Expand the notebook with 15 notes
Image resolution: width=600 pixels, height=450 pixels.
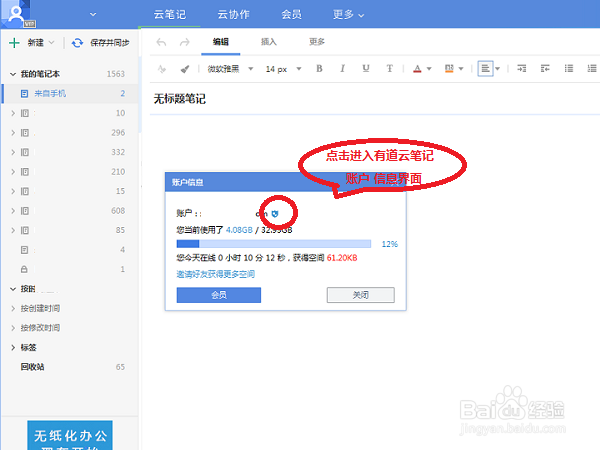13,191
